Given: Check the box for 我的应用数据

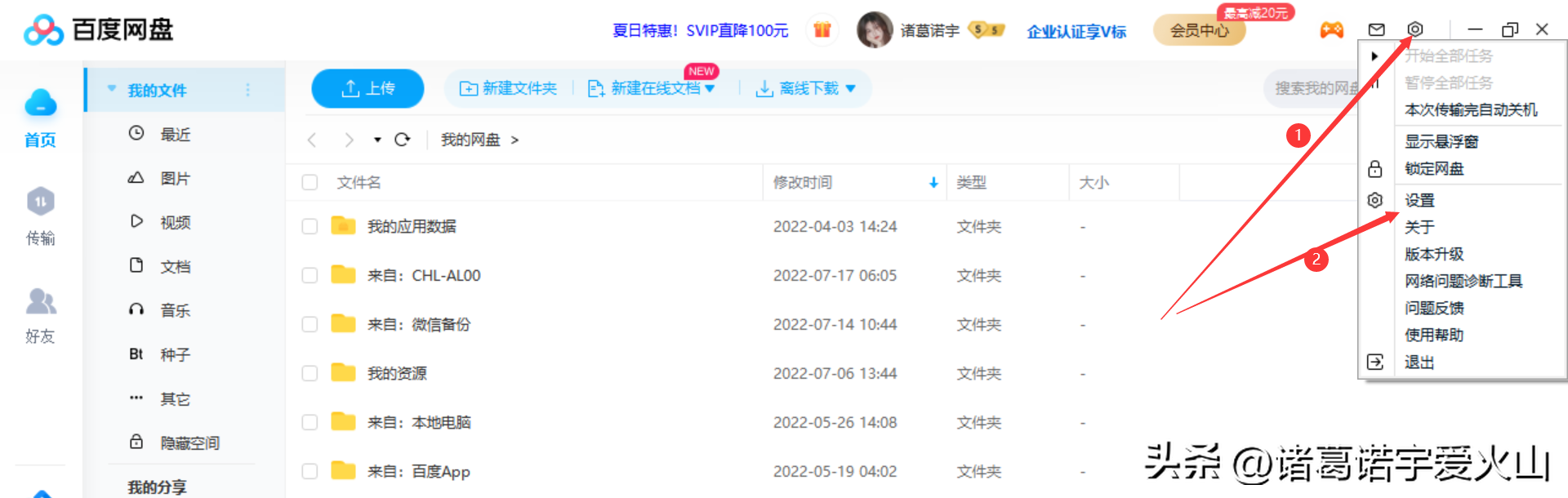Looking at the screenshot, I should [310, 226].
